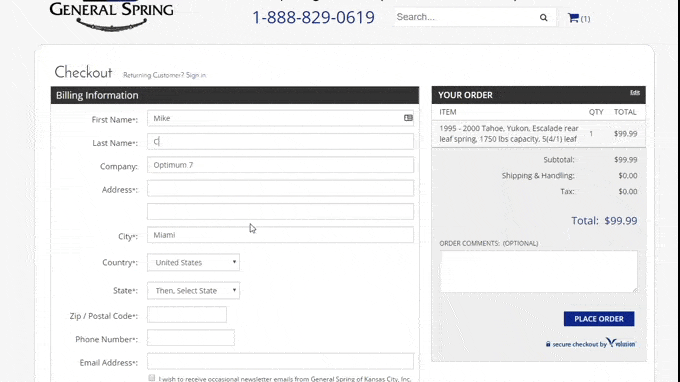Click the Subtotal $99.99 value
This screenshot has width=680, height=382.
[x=625, y=160]
